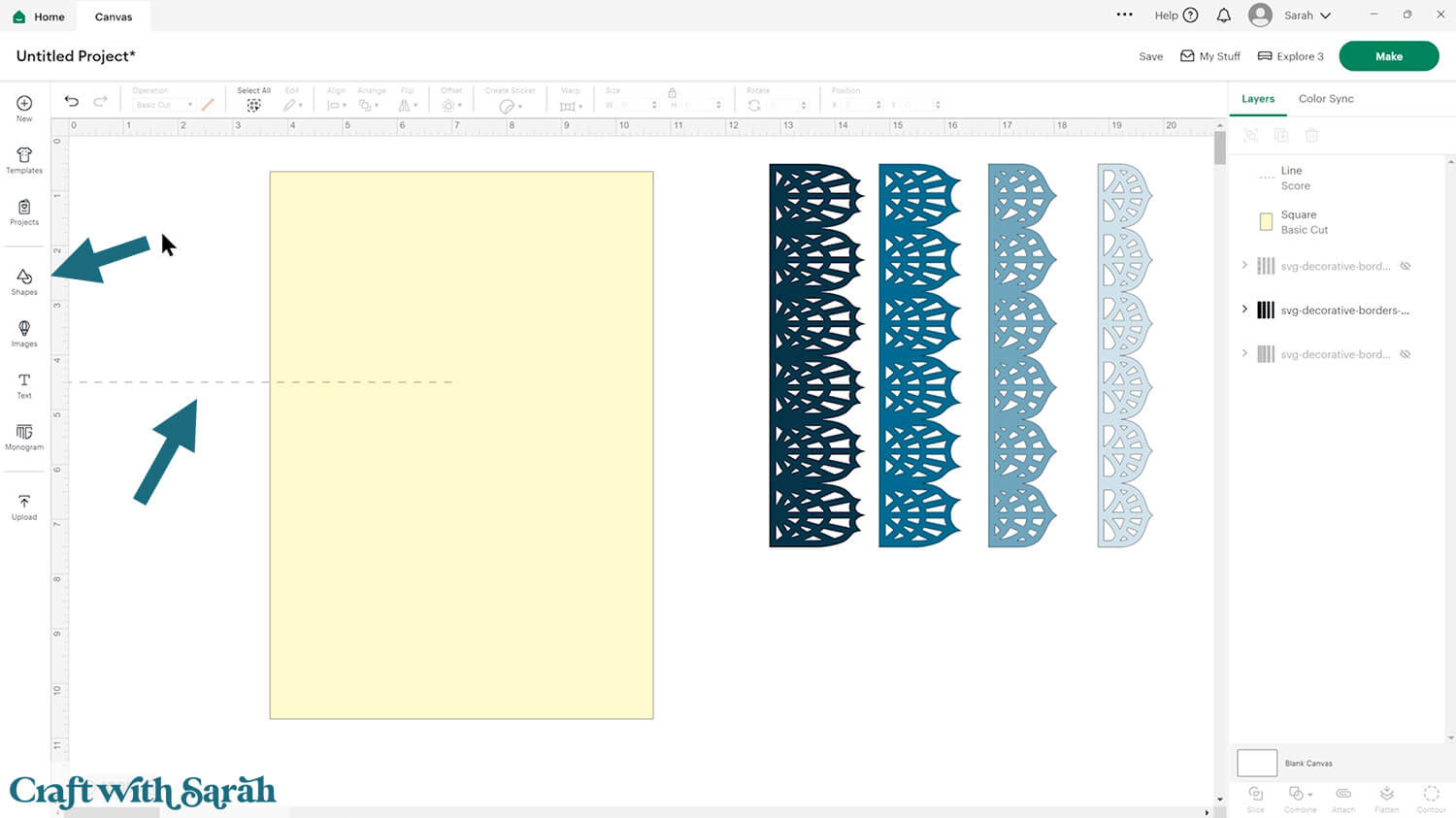
Task: Open the Flip dropdown
Action: point(408,105)
